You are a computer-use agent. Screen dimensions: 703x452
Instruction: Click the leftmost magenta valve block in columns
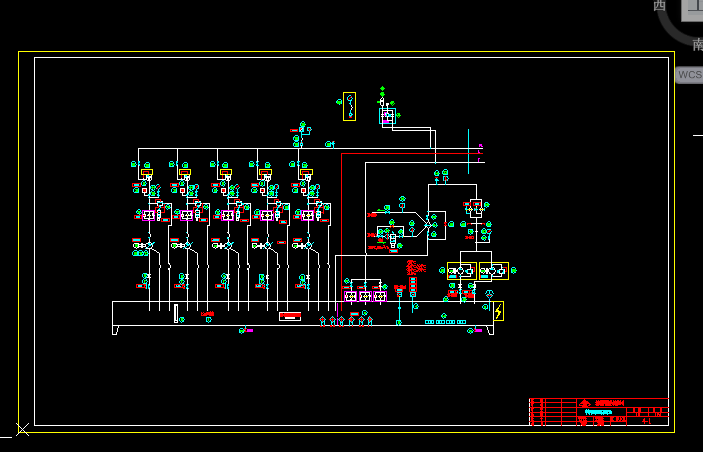148,215
